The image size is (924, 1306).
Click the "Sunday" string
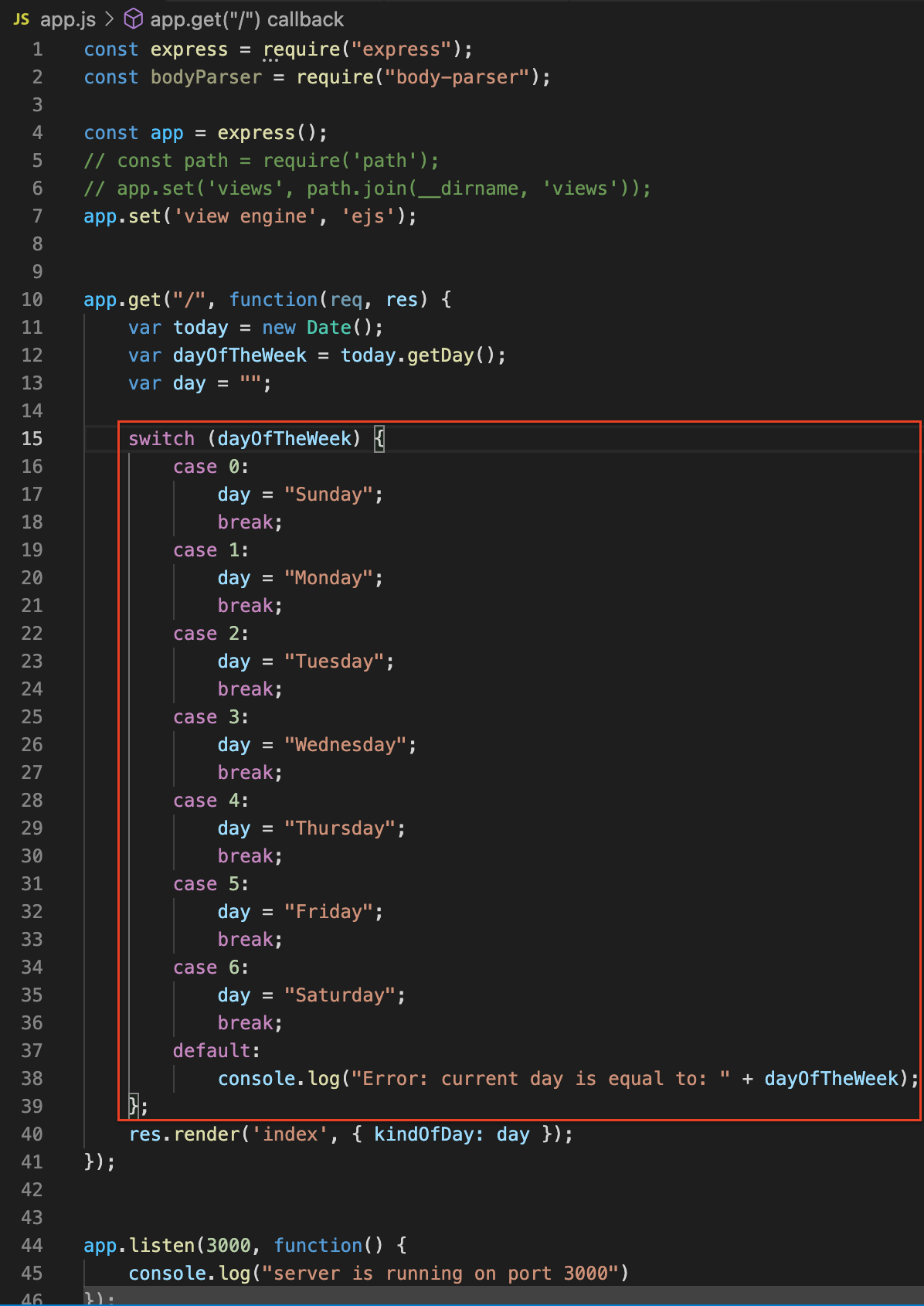[329, 495]
